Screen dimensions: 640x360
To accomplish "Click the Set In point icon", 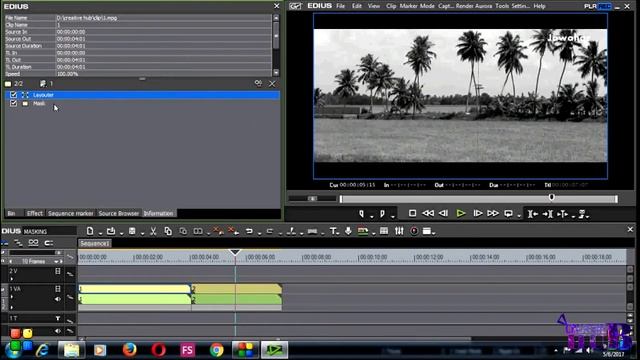I will tap(362, 213).
